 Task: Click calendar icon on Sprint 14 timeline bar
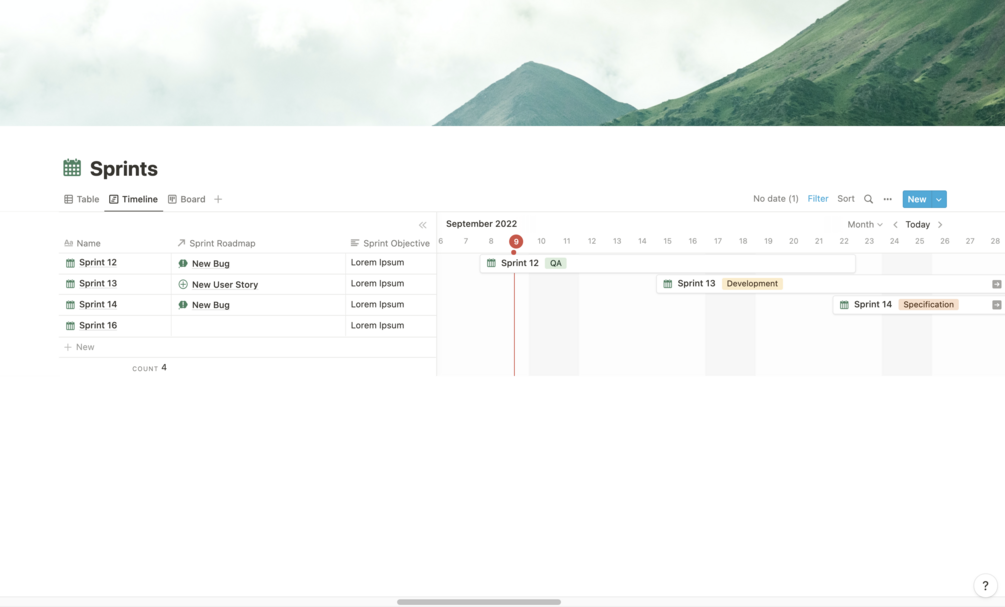click(x=844, y=305)
